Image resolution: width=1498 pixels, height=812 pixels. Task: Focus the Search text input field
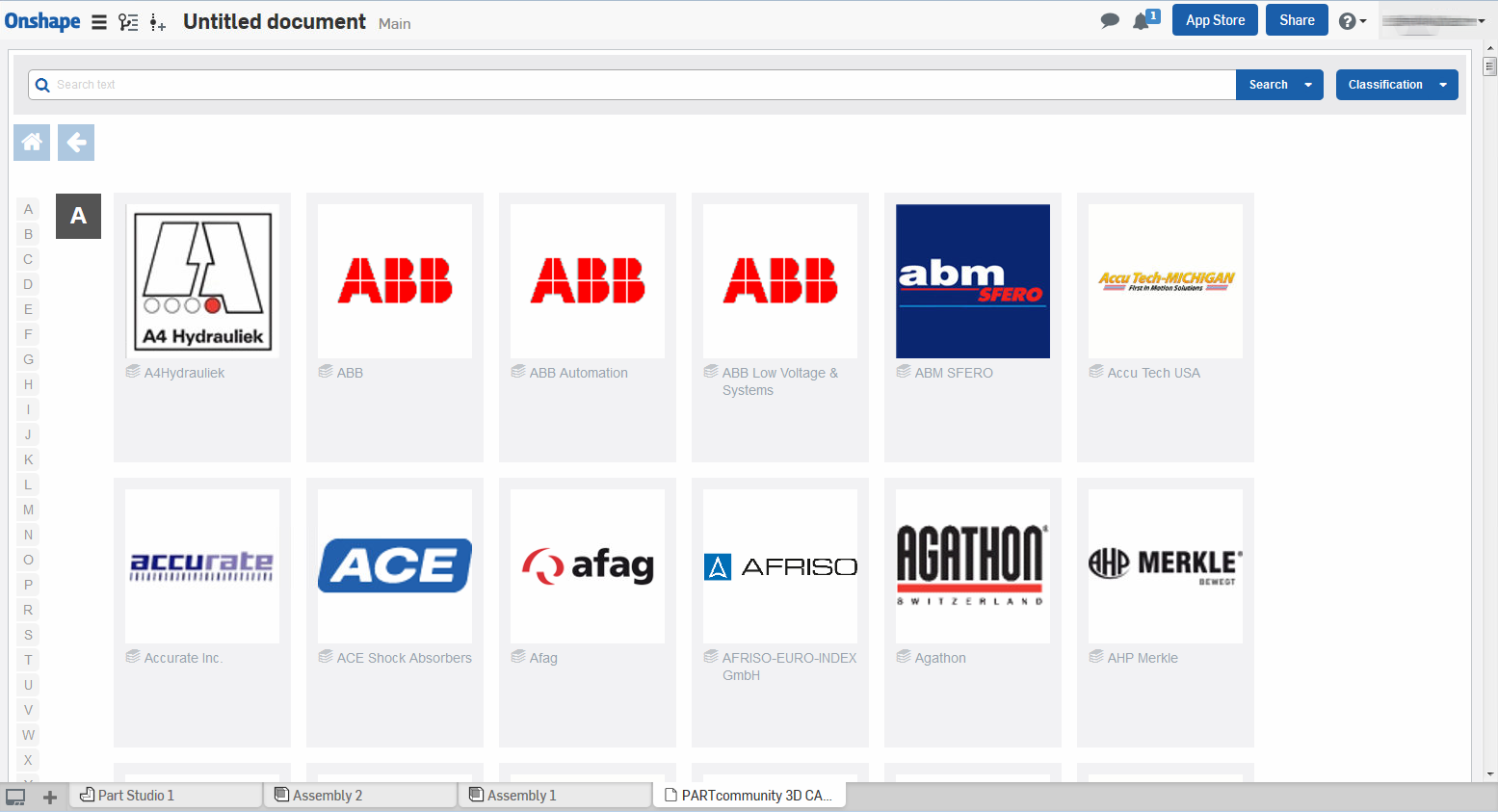(x=633, y=85)
